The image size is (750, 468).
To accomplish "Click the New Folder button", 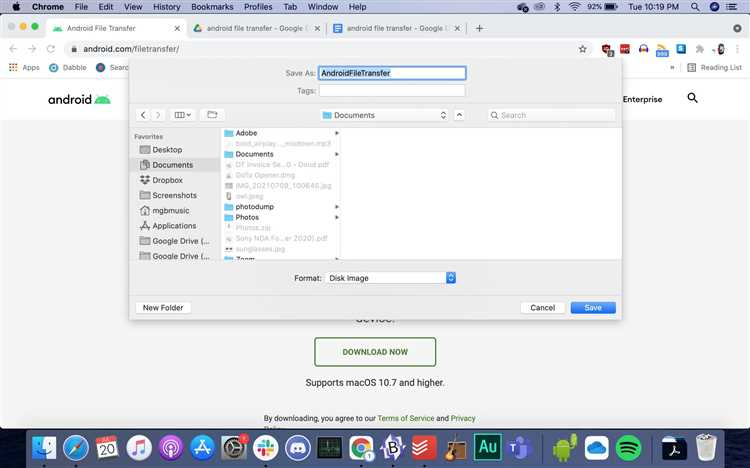I will pos(163,308).
